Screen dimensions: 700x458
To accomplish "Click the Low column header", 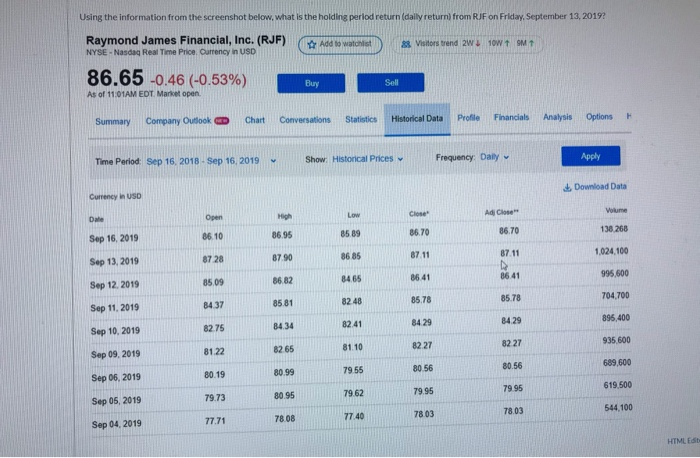I will (x=353, y=215).
